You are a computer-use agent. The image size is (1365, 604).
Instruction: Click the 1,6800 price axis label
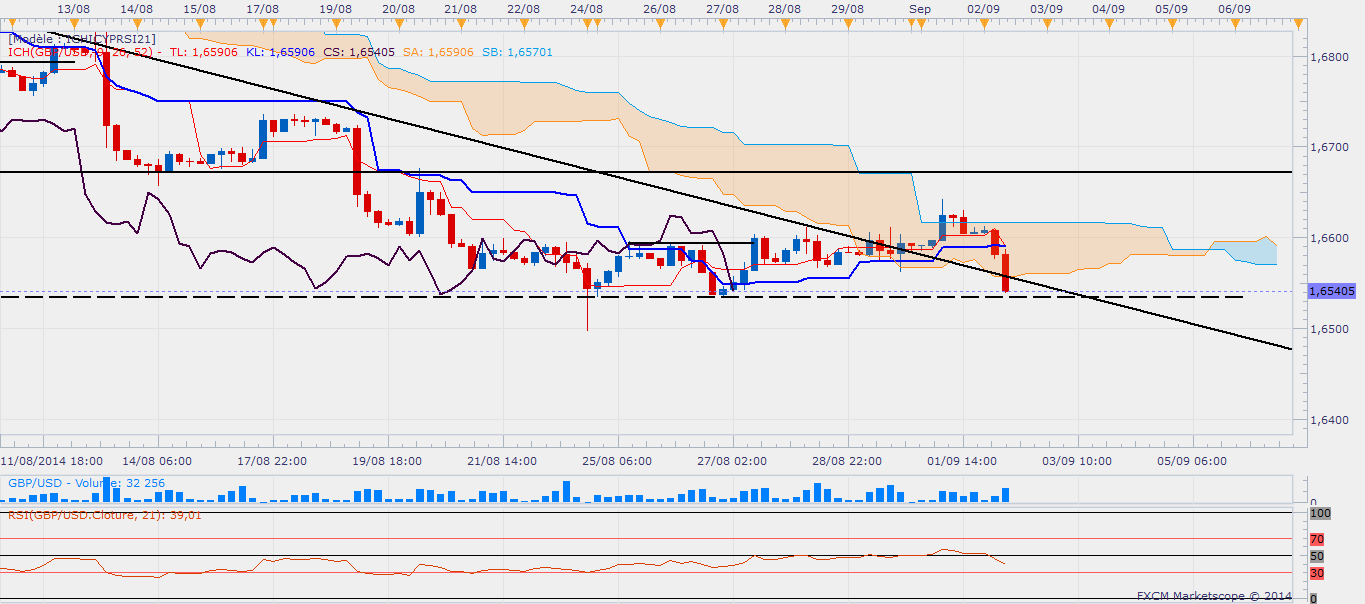tap(1329, 57)
